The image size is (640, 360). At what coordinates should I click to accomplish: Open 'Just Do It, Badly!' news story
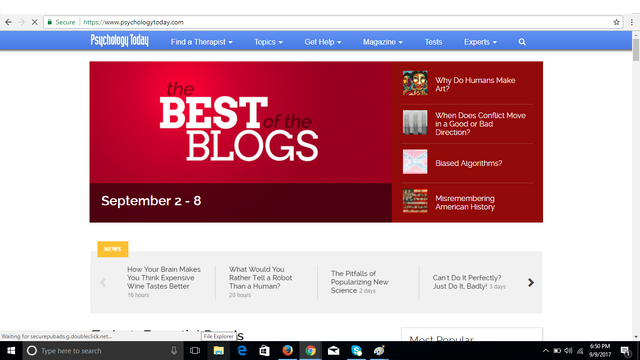[467, 282]
